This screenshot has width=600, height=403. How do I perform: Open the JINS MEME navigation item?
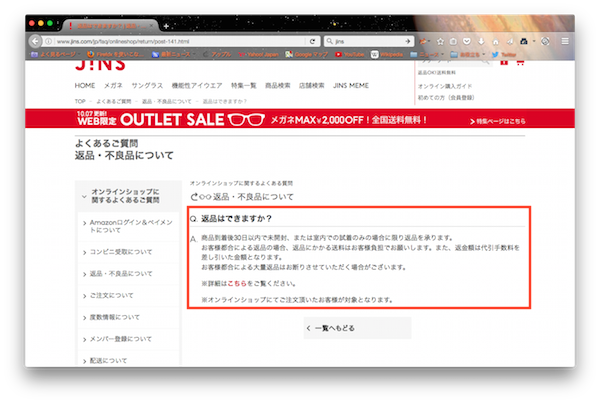[351, 85]
